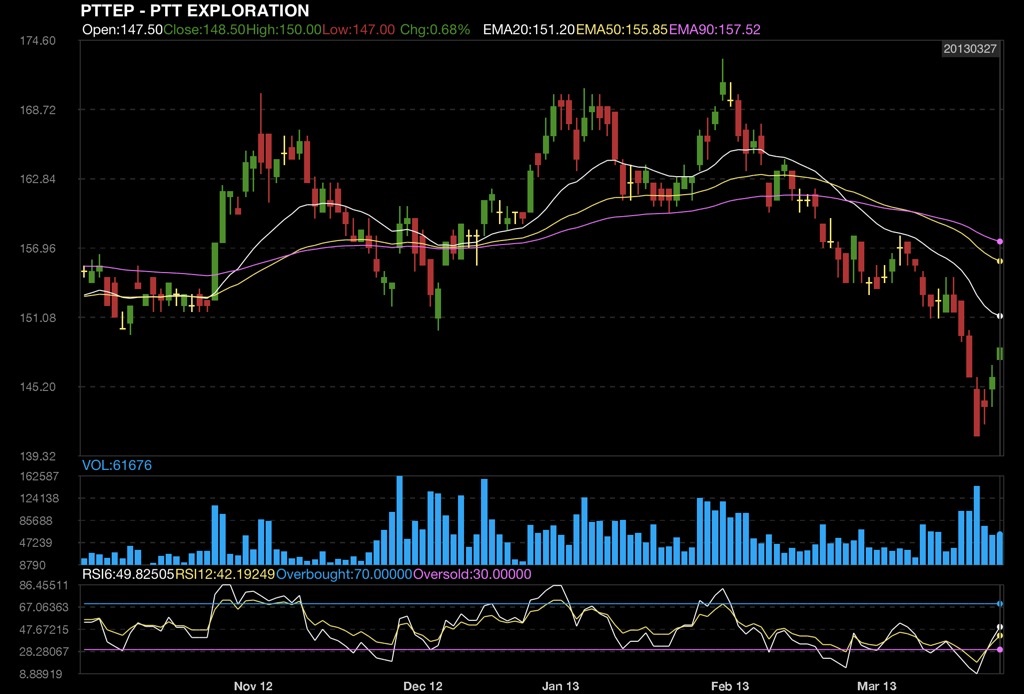Click the EMA90 magenta end marker dot
1024x694 pixels.
(1000, 242)
